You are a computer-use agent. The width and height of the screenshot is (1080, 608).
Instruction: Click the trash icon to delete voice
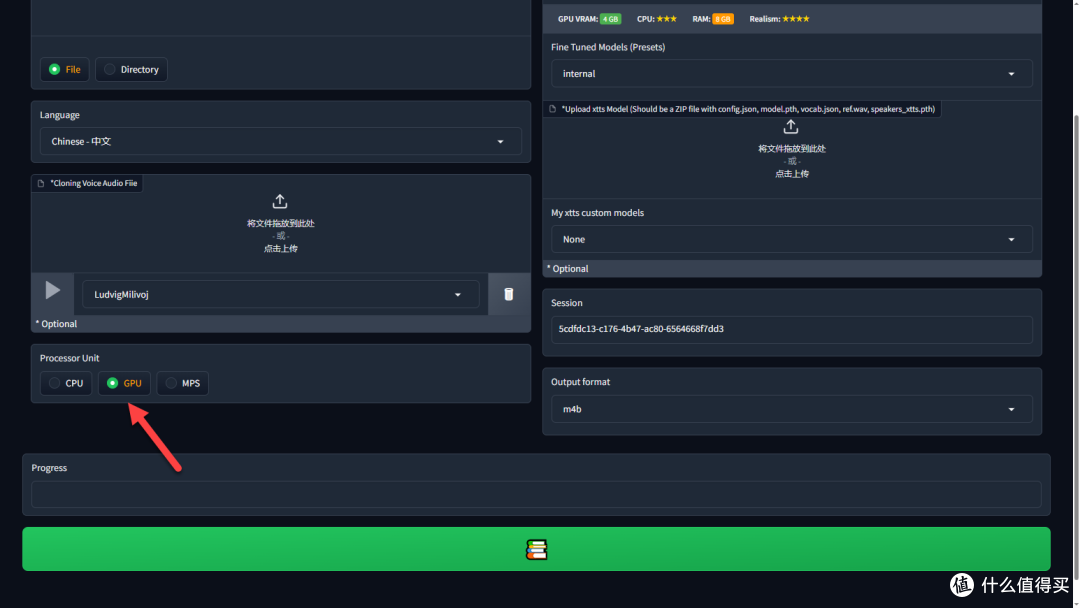(508, 294)
